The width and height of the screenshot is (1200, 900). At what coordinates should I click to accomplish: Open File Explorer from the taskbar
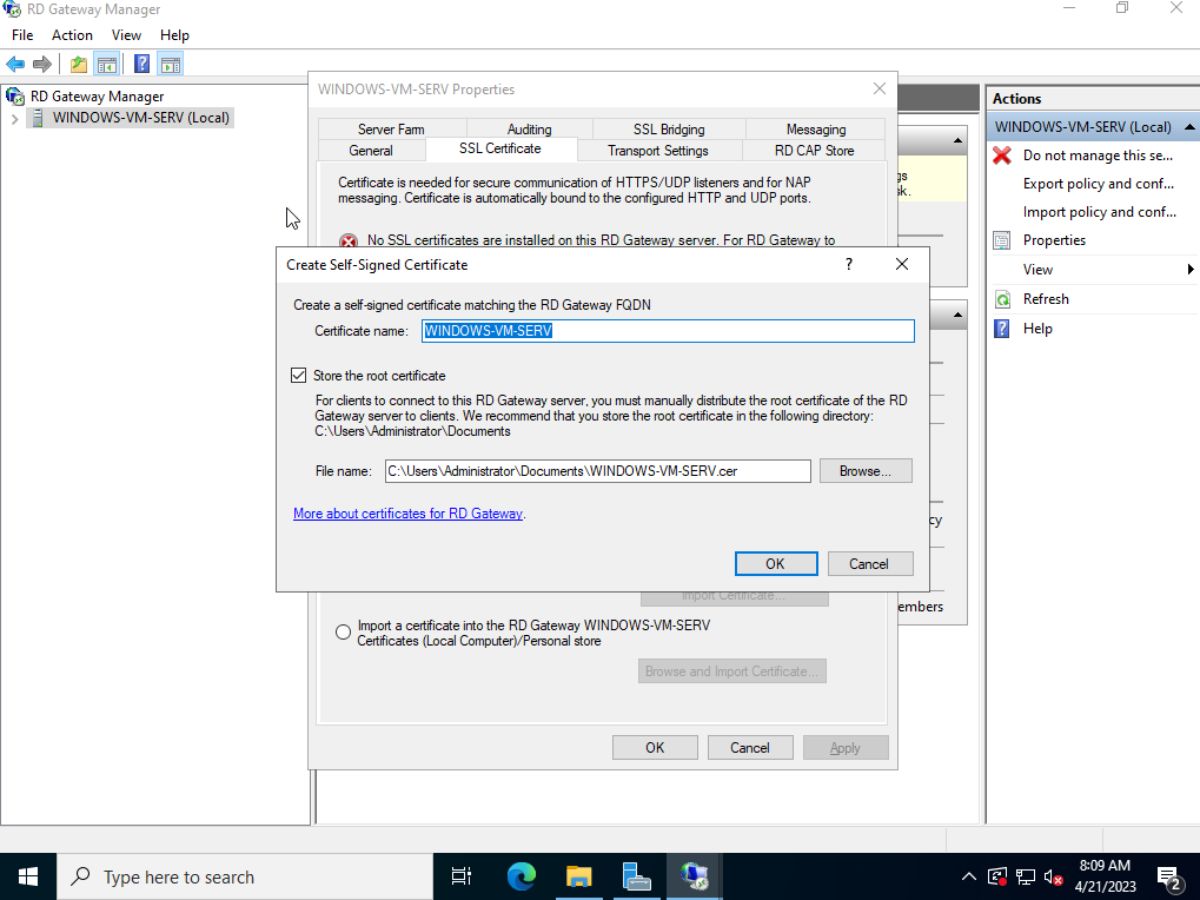[578, 877]
